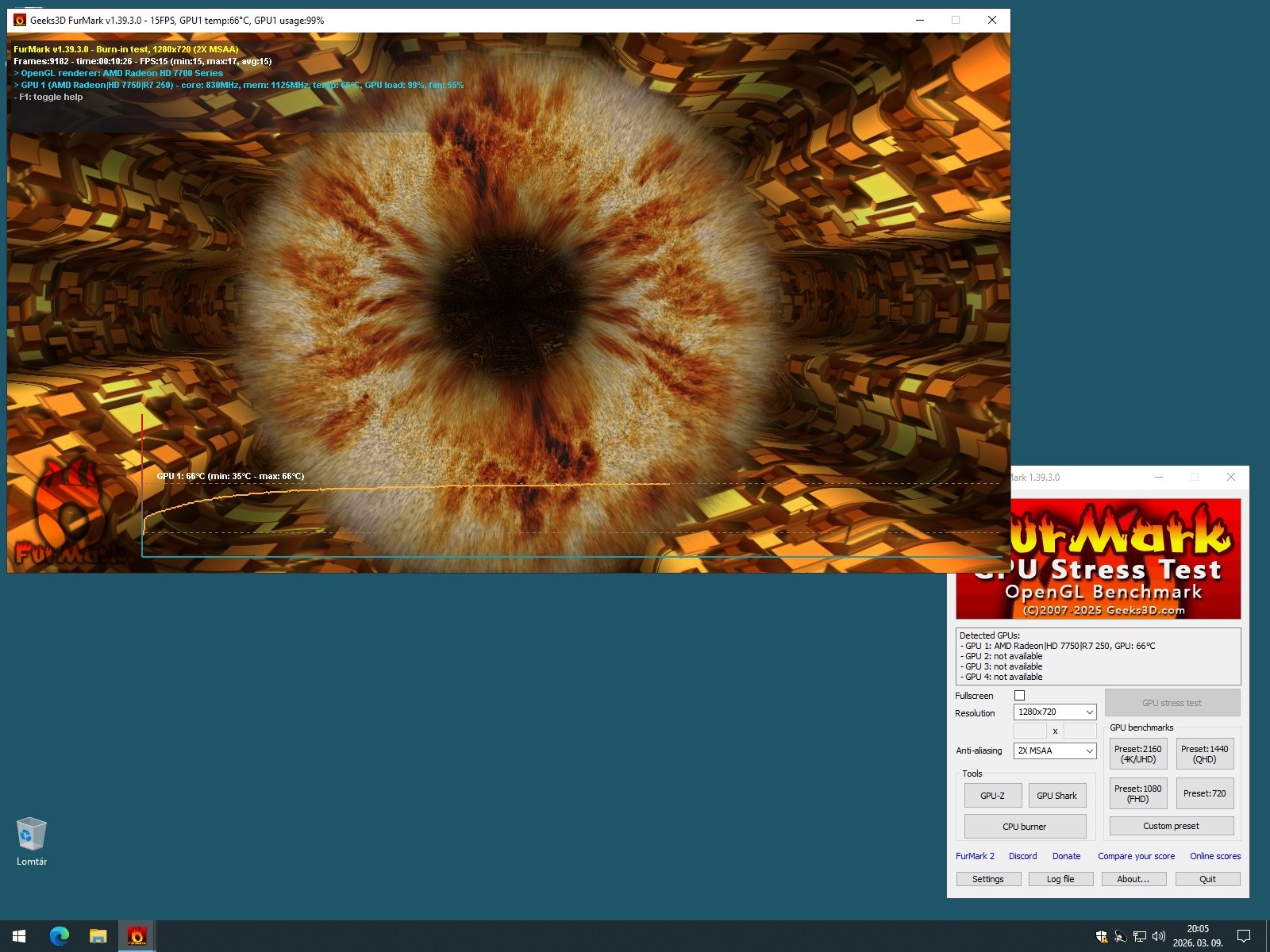Open the FurMark 2 link
Image resolution: width=1270 pixels, height=952 pixels.
[975, 856]
